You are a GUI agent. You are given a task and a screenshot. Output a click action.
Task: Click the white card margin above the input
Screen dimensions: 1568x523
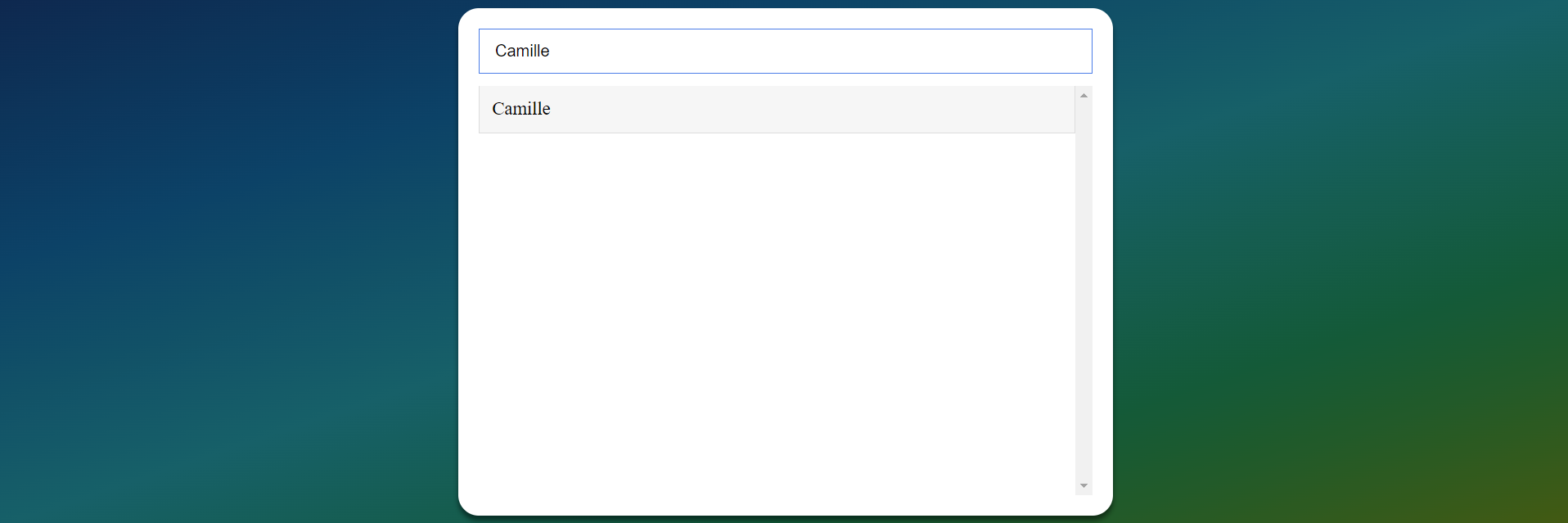tap(785, 19)
